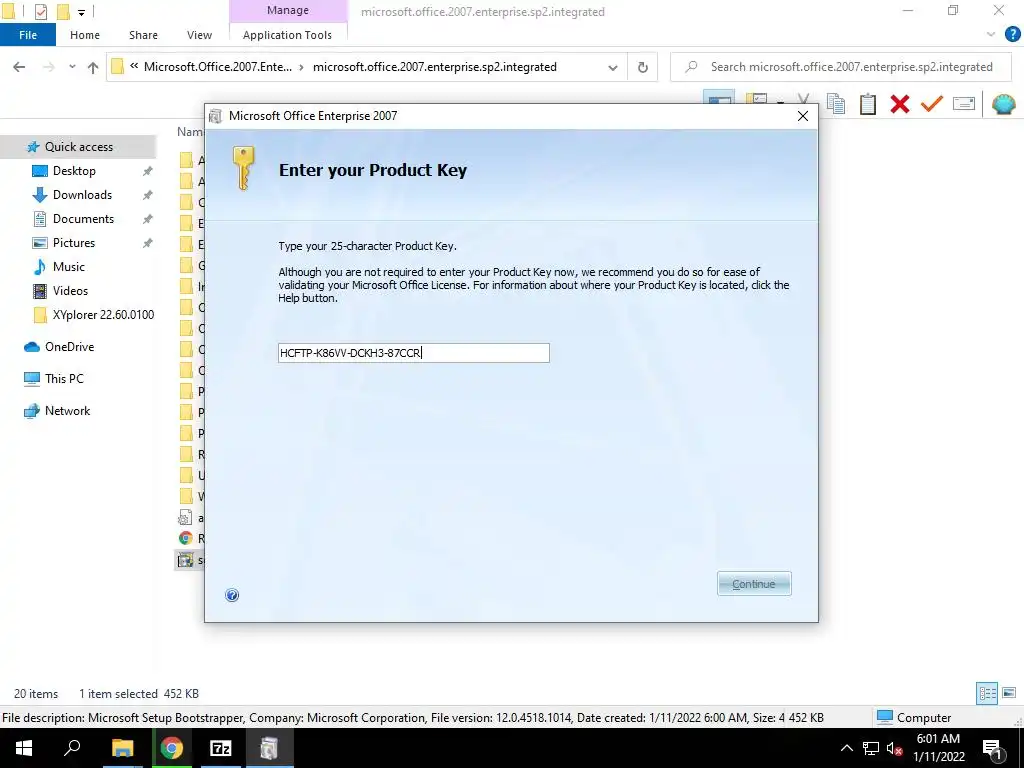1024x768 pixels.
Task: Click the Properties icon in quick access toolbar
Action: (x=40, y=12)
